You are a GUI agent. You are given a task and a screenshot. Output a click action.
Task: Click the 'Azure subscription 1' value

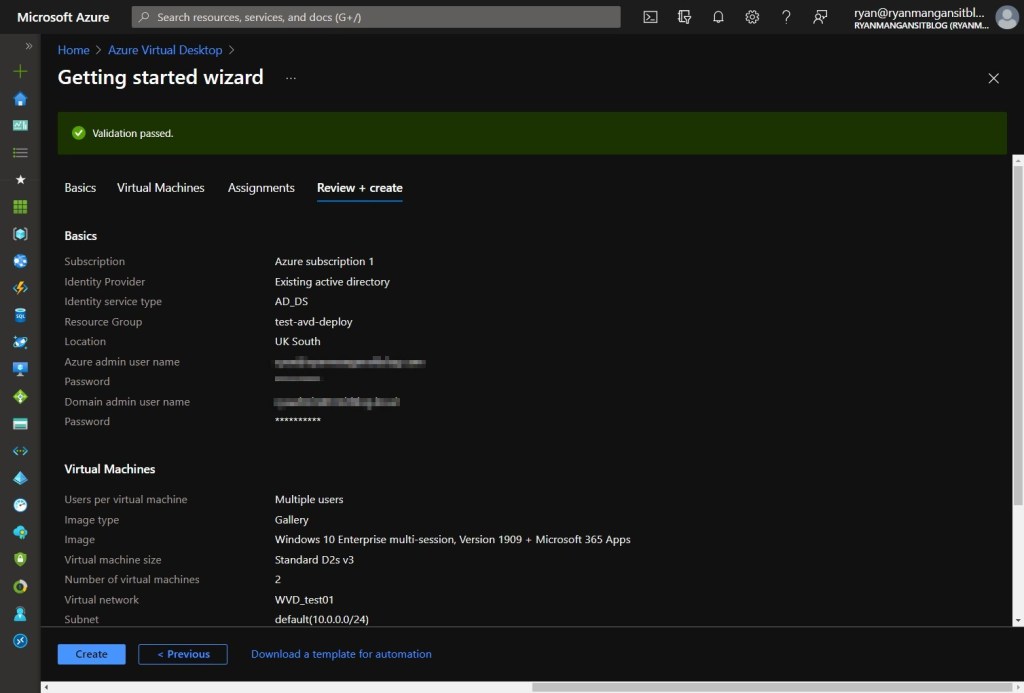click(x=324, y=261)
